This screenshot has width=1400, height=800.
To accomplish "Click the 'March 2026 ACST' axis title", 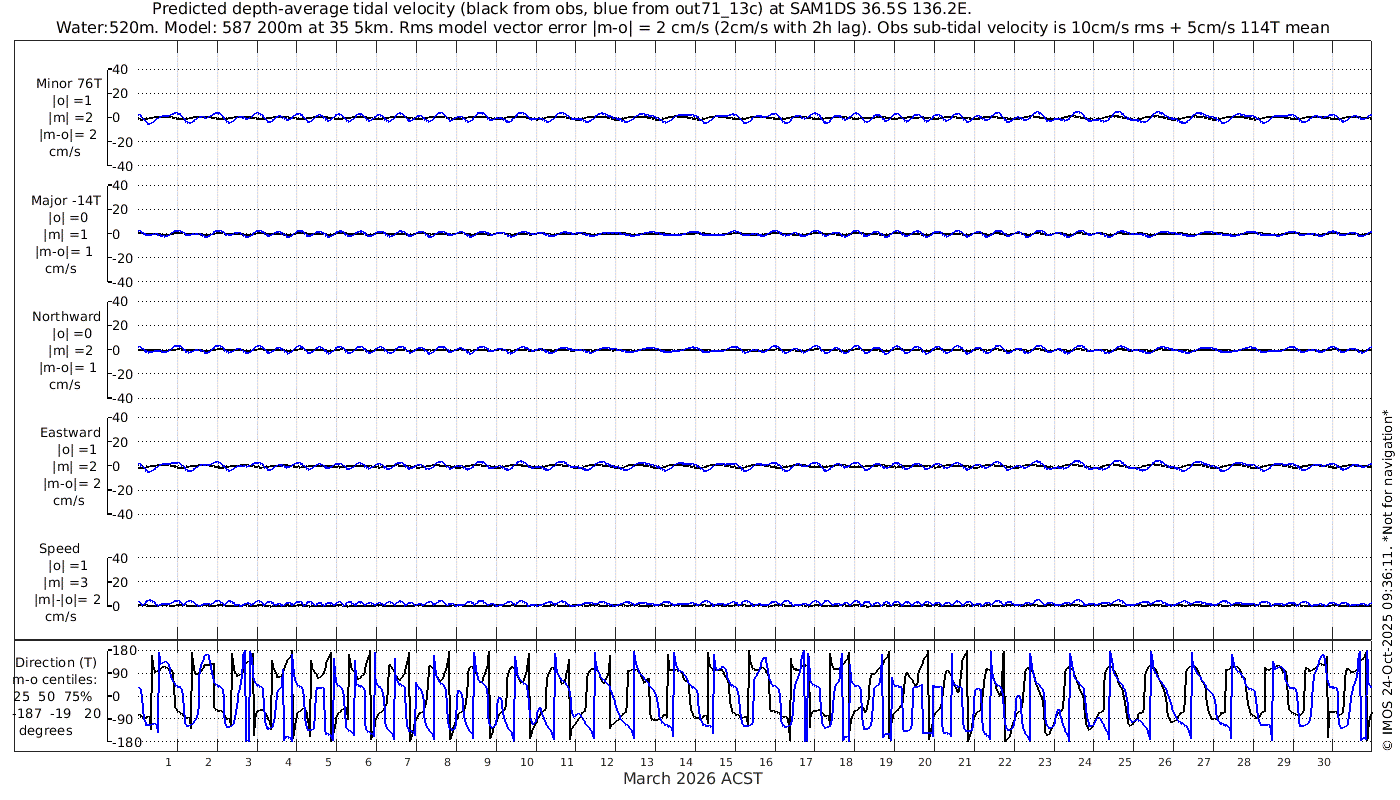I will 693,779.
